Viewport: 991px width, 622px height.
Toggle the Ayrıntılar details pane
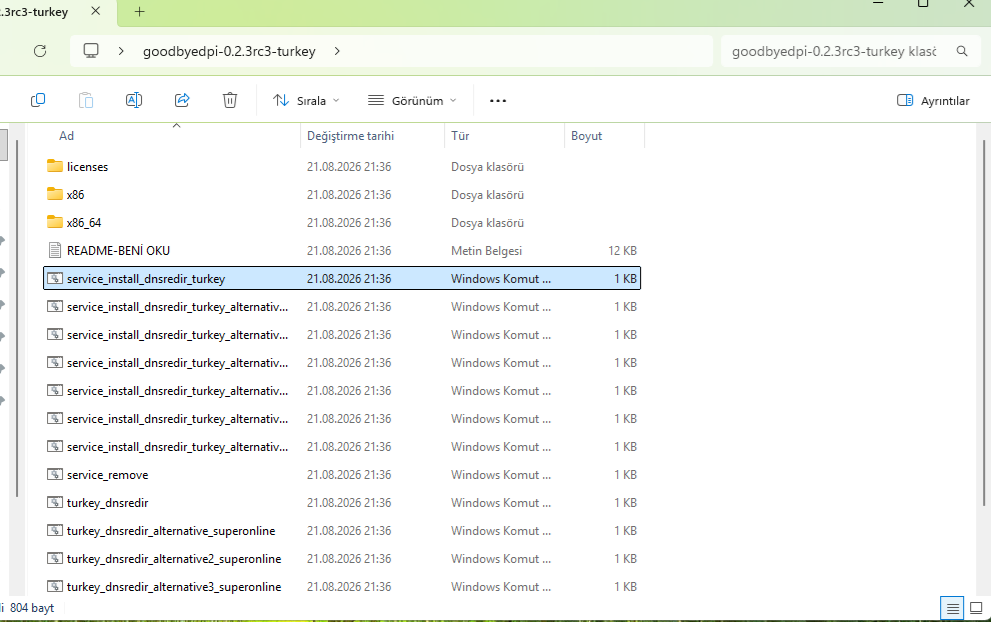(x=933, y=101)
